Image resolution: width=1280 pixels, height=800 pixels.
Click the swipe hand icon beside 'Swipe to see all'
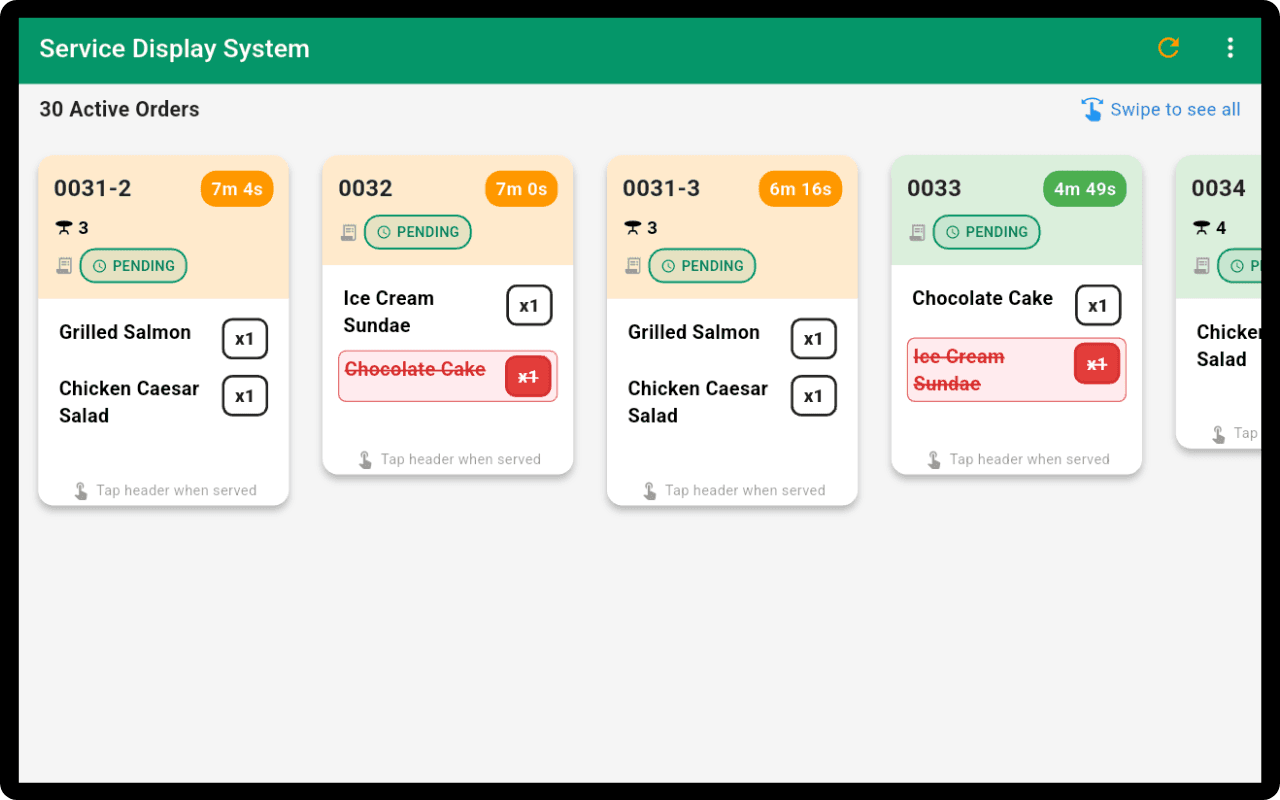pos(1092,109)
